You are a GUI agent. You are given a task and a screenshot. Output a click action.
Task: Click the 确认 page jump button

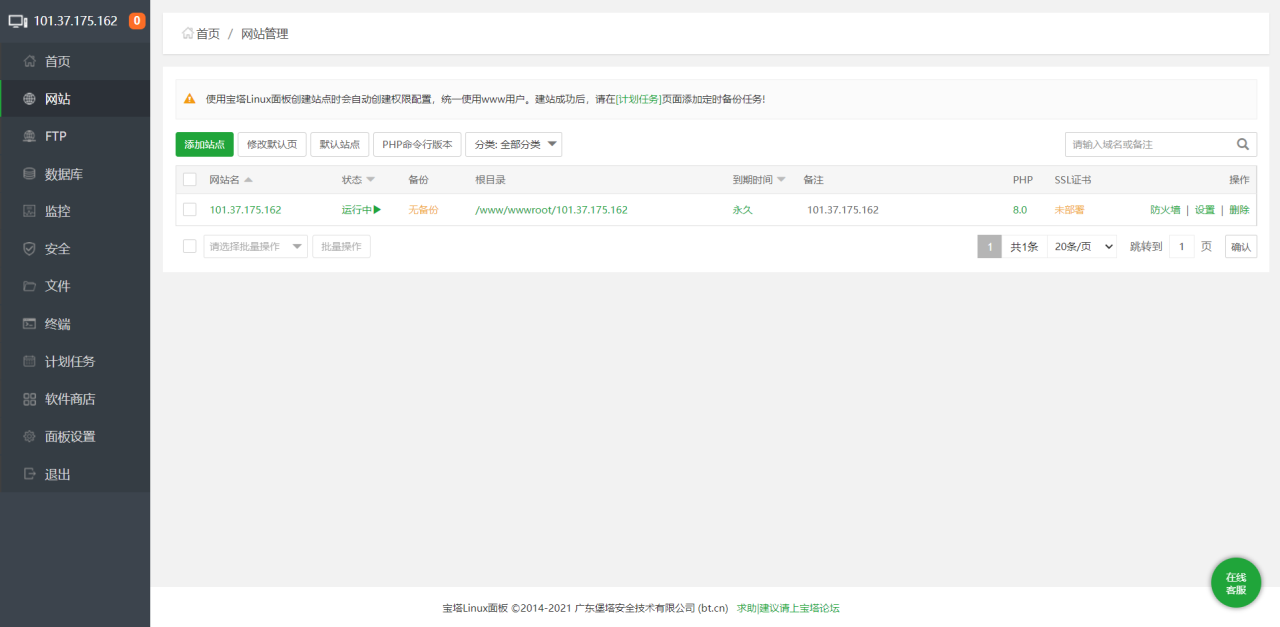pyautogui.click(x=1241, y=246)
